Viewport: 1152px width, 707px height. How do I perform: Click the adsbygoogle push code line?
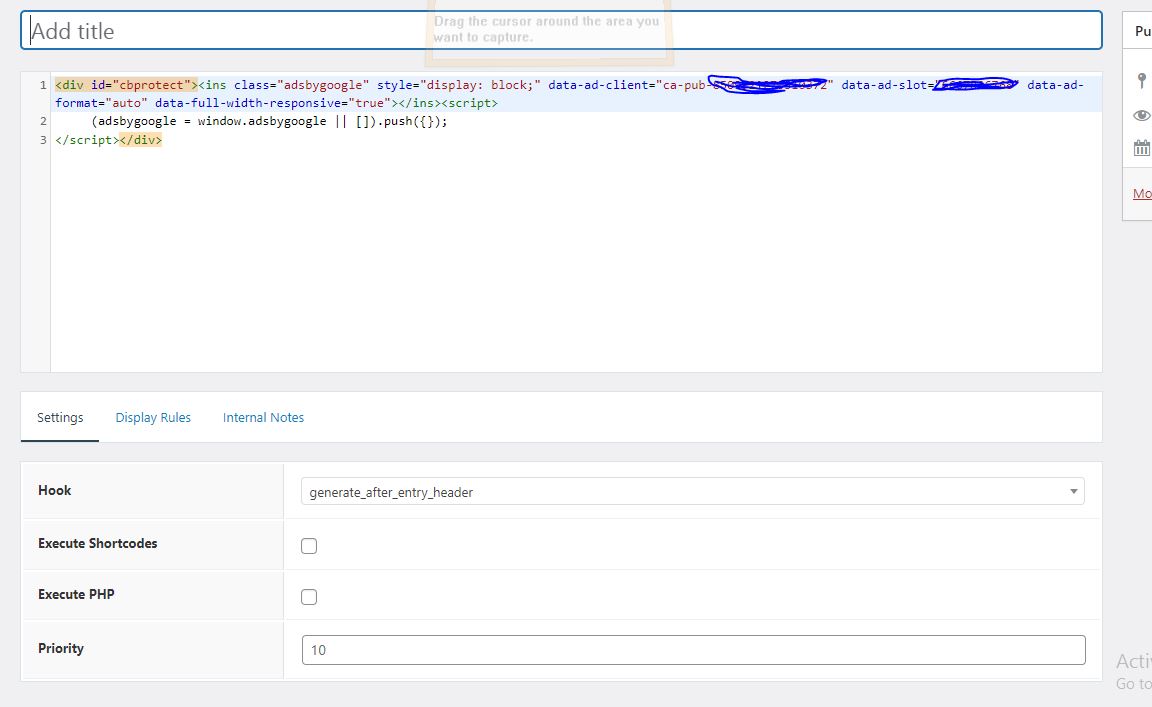click(x=269, y=121)
